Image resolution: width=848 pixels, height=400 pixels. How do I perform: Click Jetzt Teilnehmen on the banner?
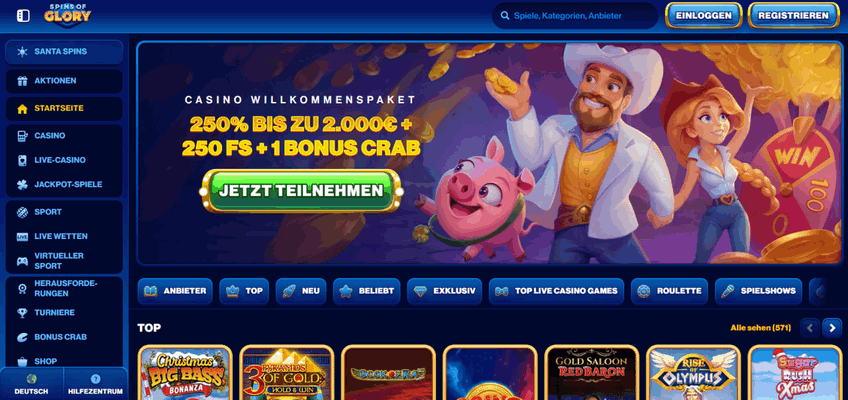coord(301,191)
